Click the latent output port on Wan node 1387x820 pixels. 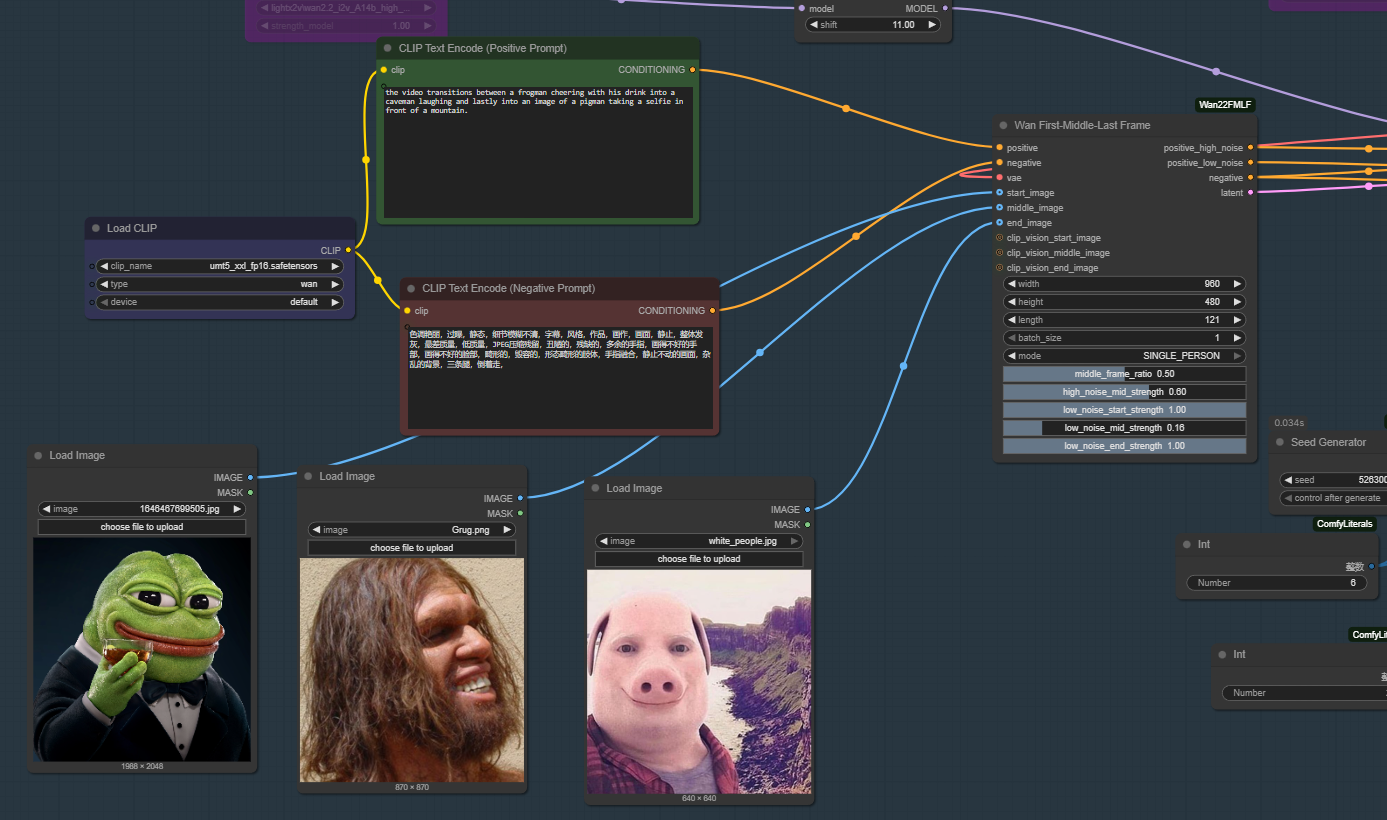[1250, 193]
